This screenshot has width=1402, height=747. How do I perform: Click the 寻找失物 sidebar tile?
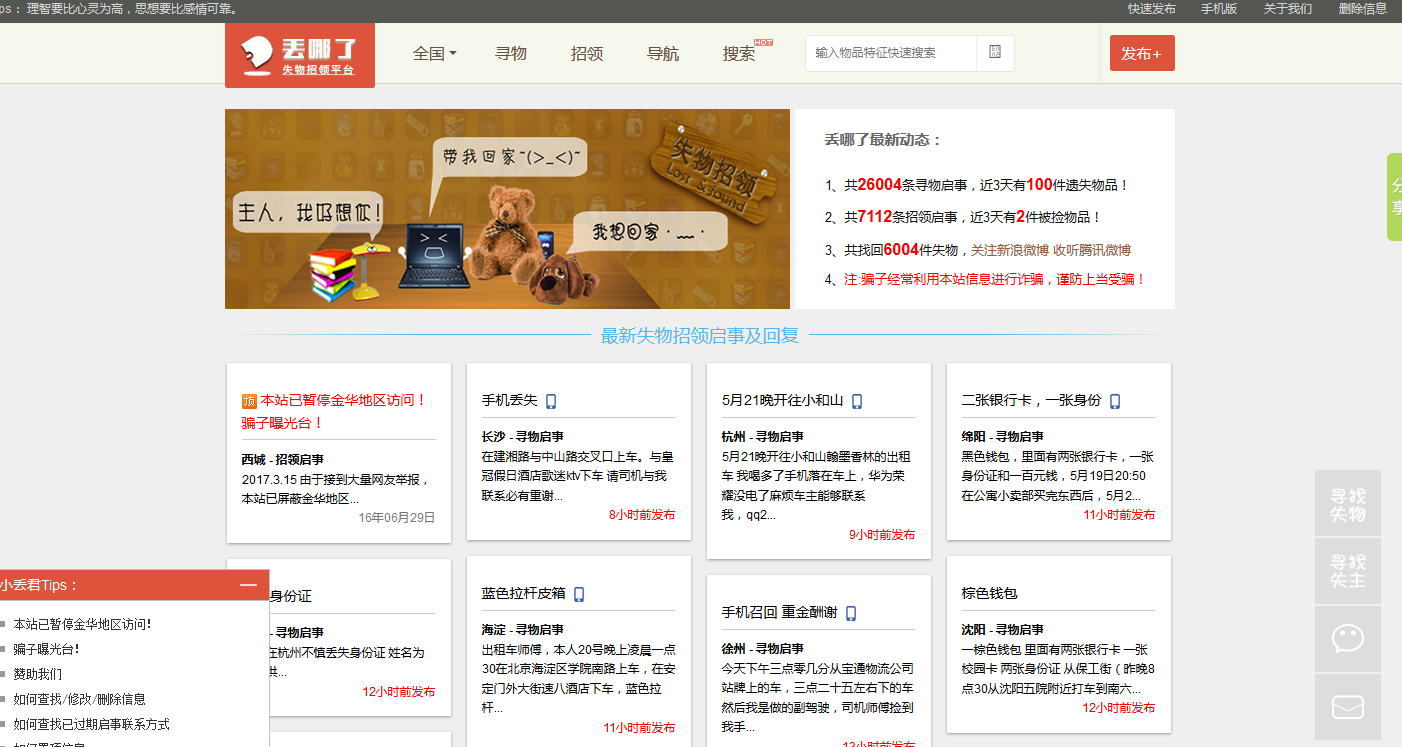pos(1347,504)
